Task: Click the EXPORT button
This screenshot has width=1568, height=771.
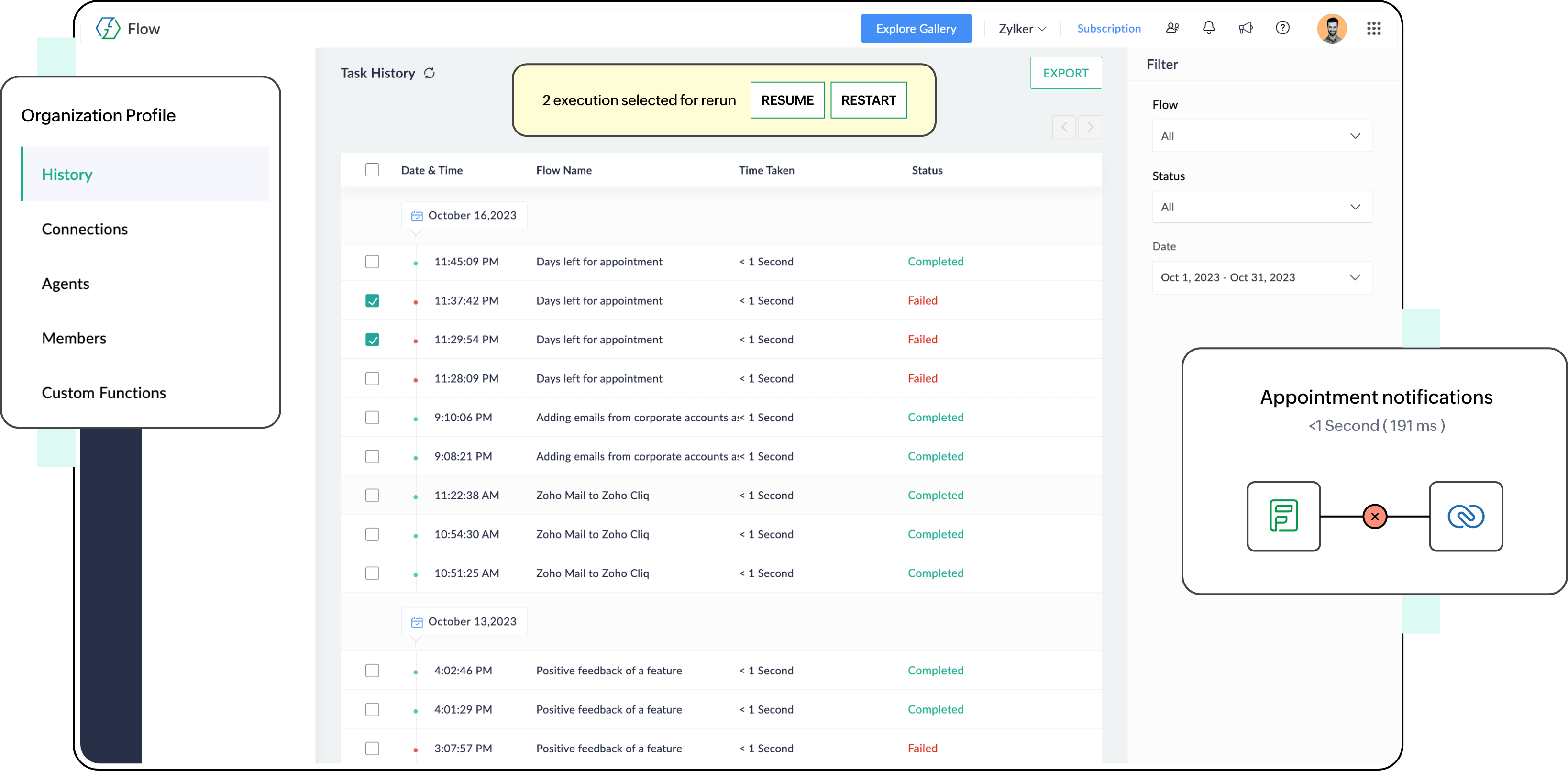Action: tap(1065, 73)
